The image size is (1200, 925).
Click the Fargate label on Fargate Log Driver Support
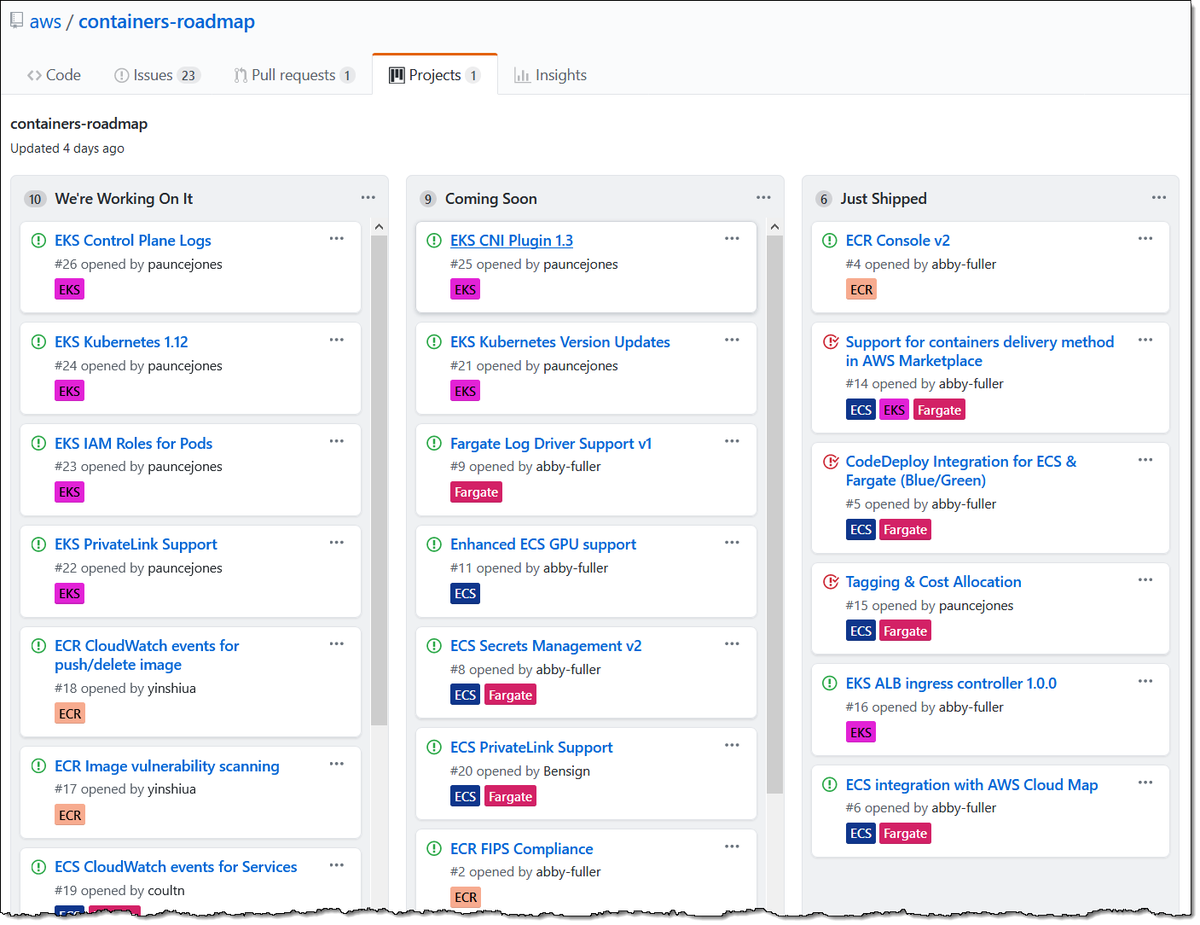pyautogui.click(x=476, y=492)
